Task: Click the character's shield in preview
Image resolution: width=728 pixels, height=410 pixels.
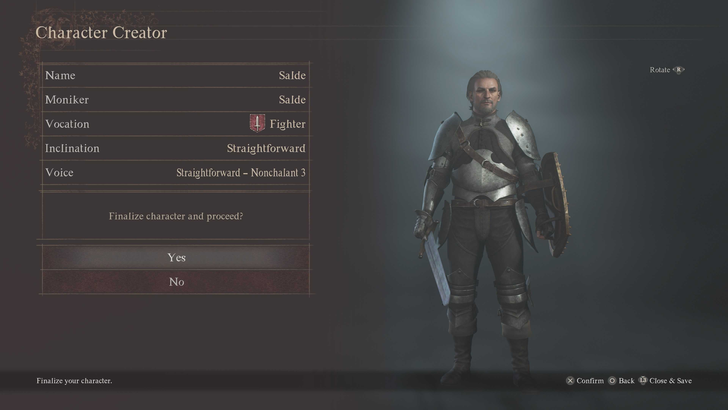Action: tap(555, 204)
